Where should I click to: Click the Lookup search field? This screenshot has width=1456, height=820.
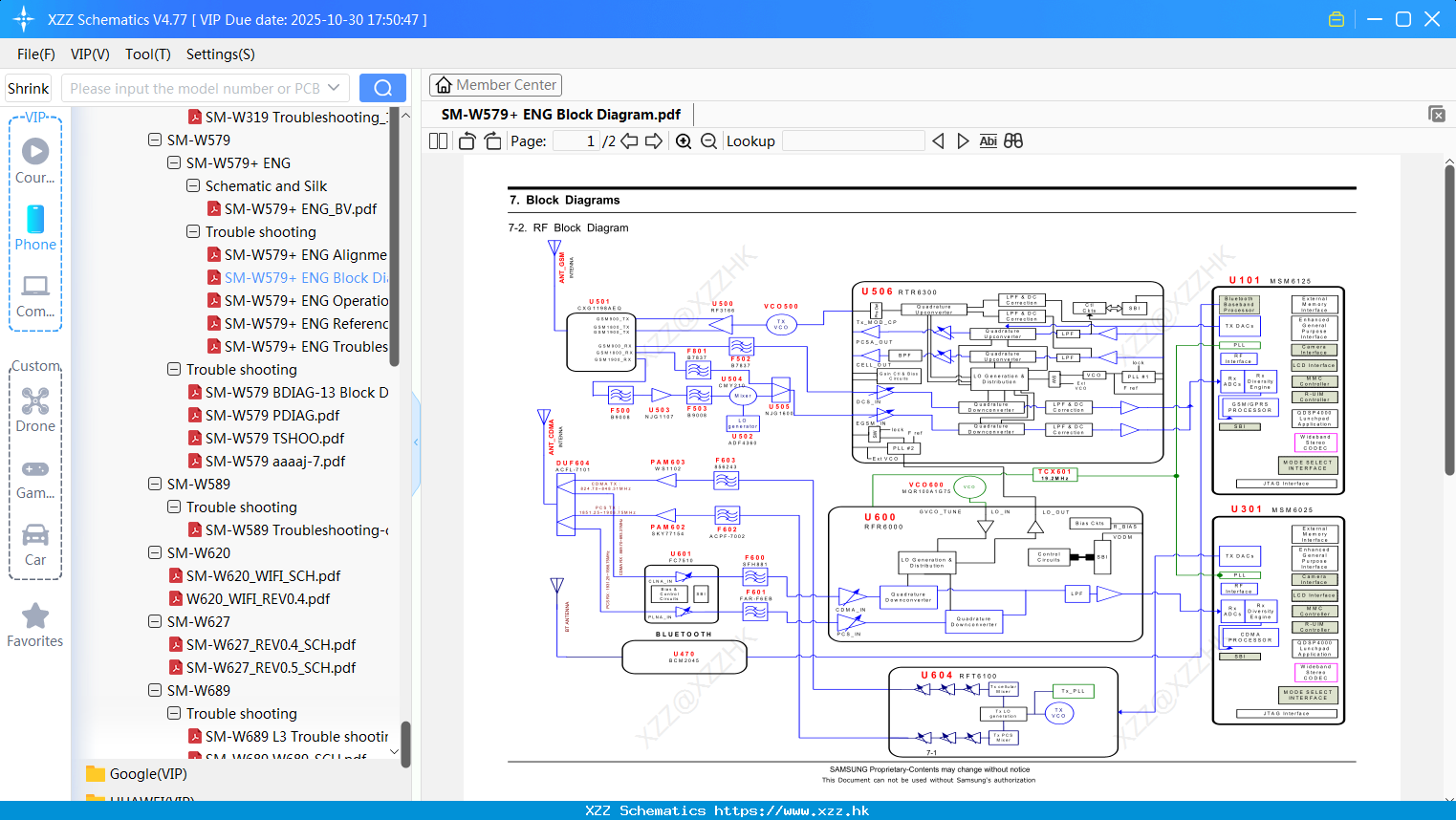[x=854, y=141]
